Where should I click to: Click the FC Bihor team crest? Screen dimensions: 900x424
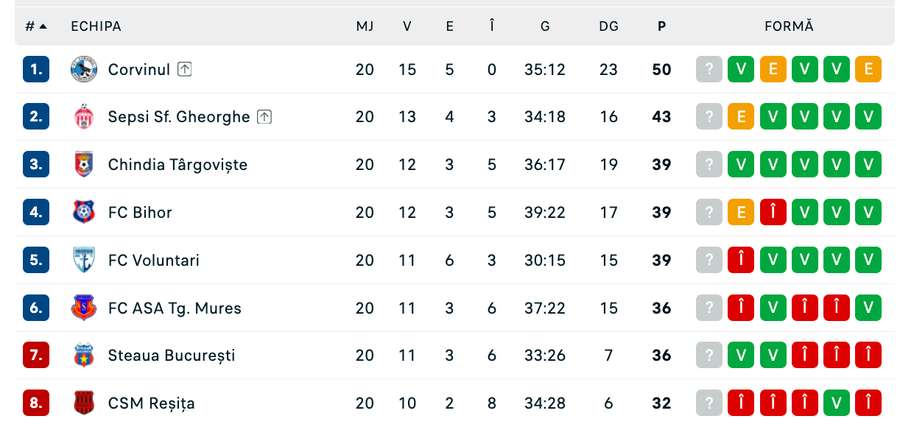tap(83, 212)
